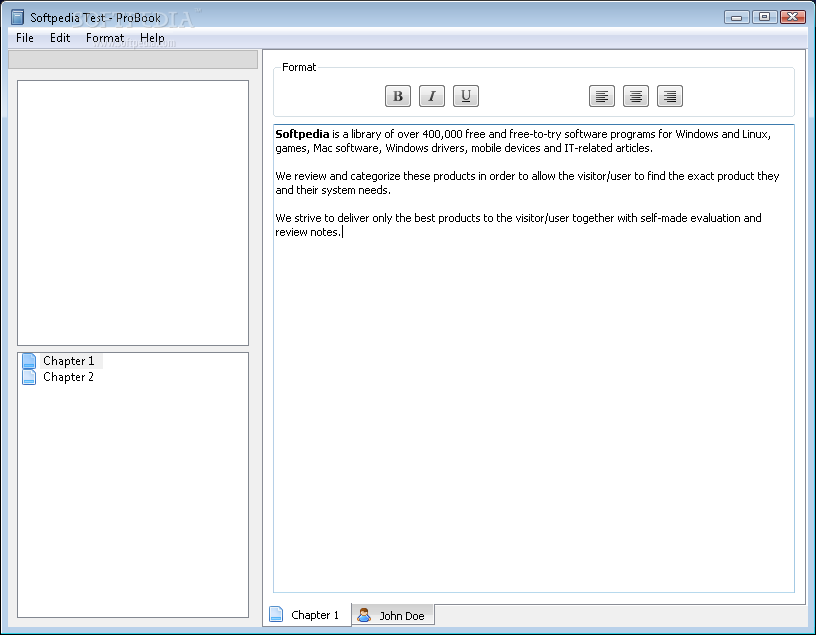Click ProBook app icon in title bar
Image resolution: width=816 pixels, height=635 pixels.
pos(17,17)
